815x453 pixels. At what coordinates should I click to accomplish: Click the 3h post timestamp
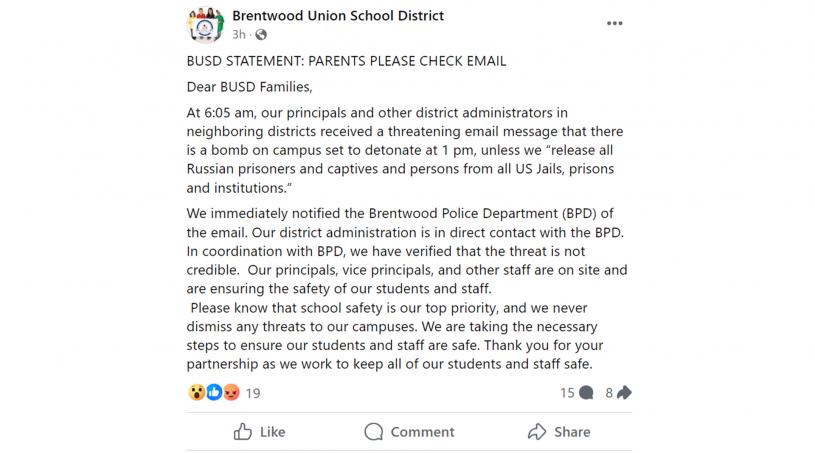[x=238, y=35]
